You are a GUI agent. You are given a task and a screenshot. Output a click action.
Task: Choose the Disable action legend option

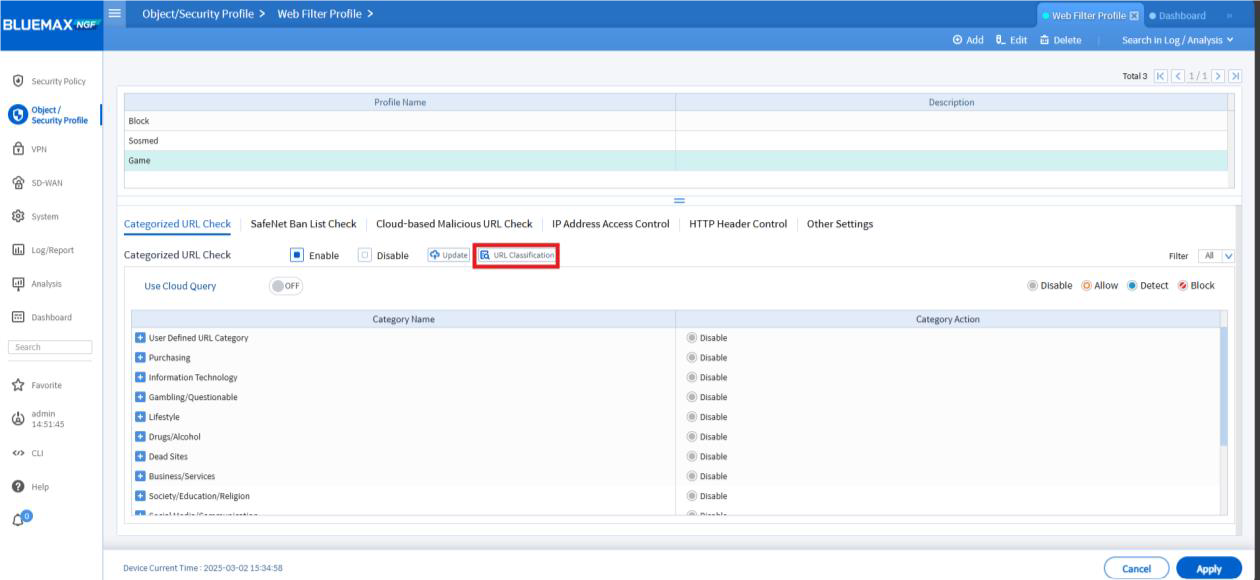pos(1049,286)
